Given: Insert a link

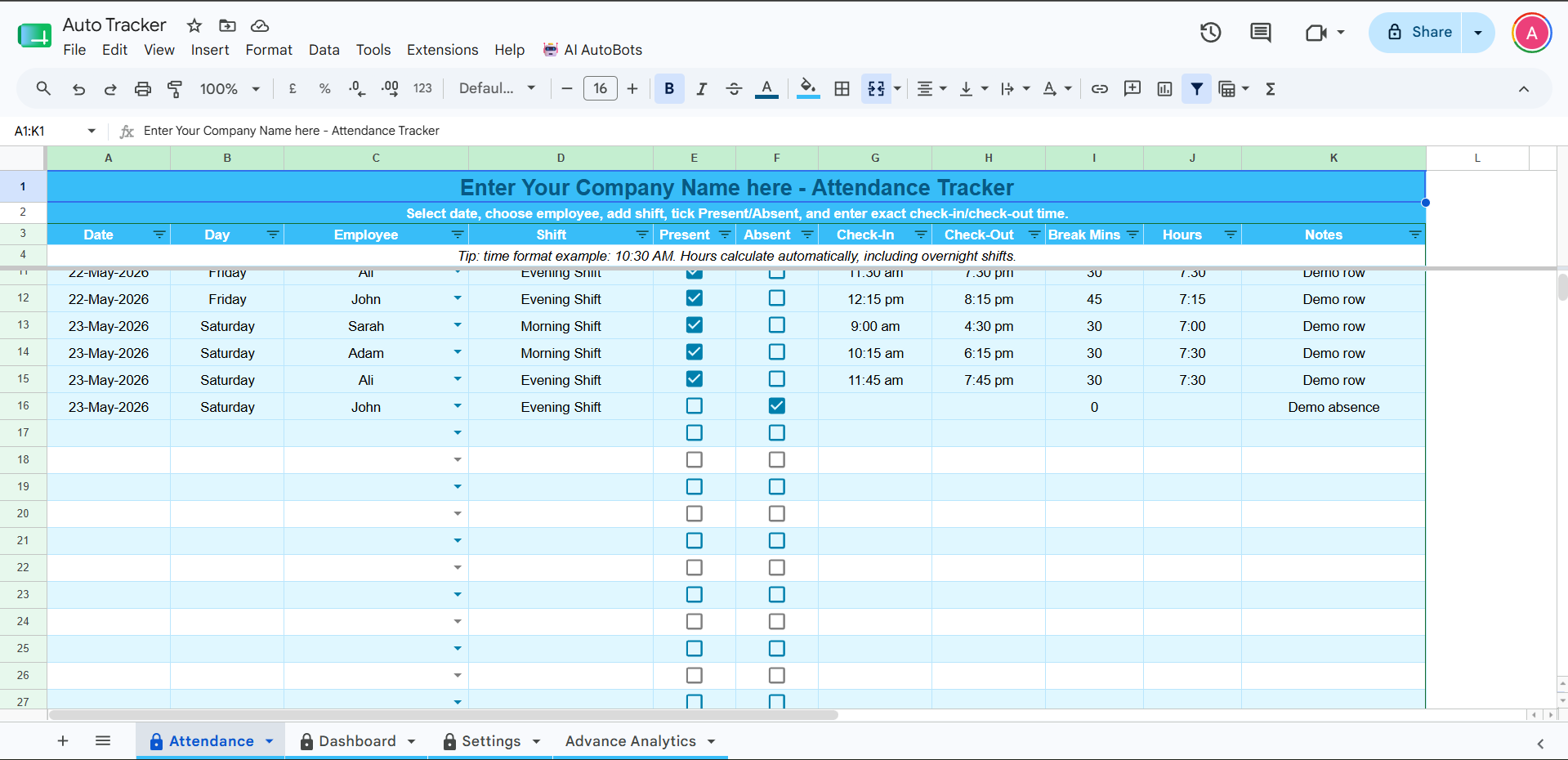Looking at the screenshot, I should click(x=1100, y=88).
